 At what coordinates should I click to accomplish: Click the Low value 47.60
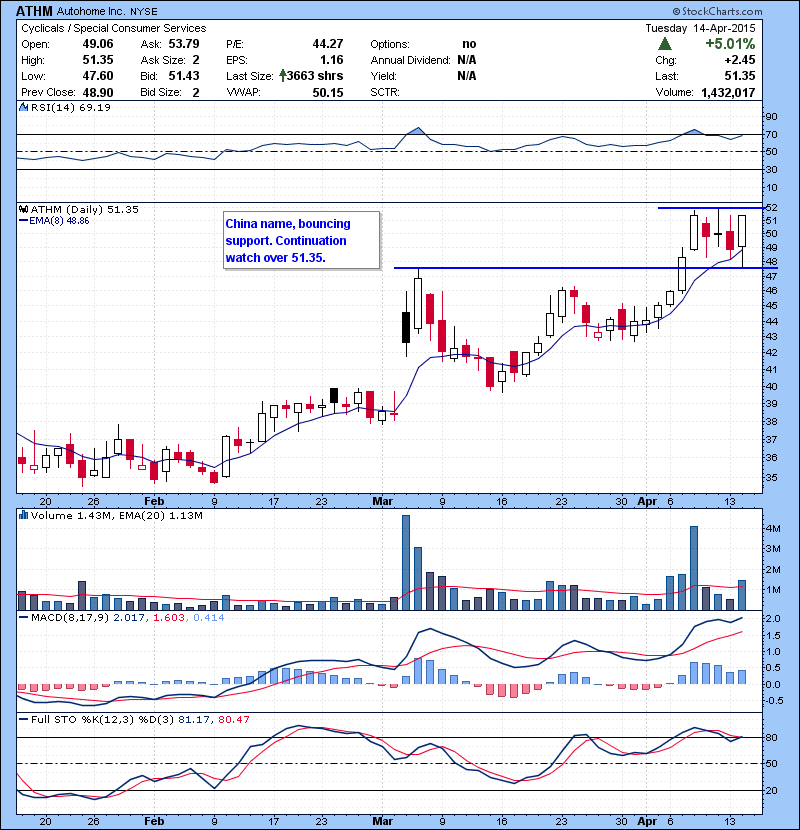(x=98, y=76)
